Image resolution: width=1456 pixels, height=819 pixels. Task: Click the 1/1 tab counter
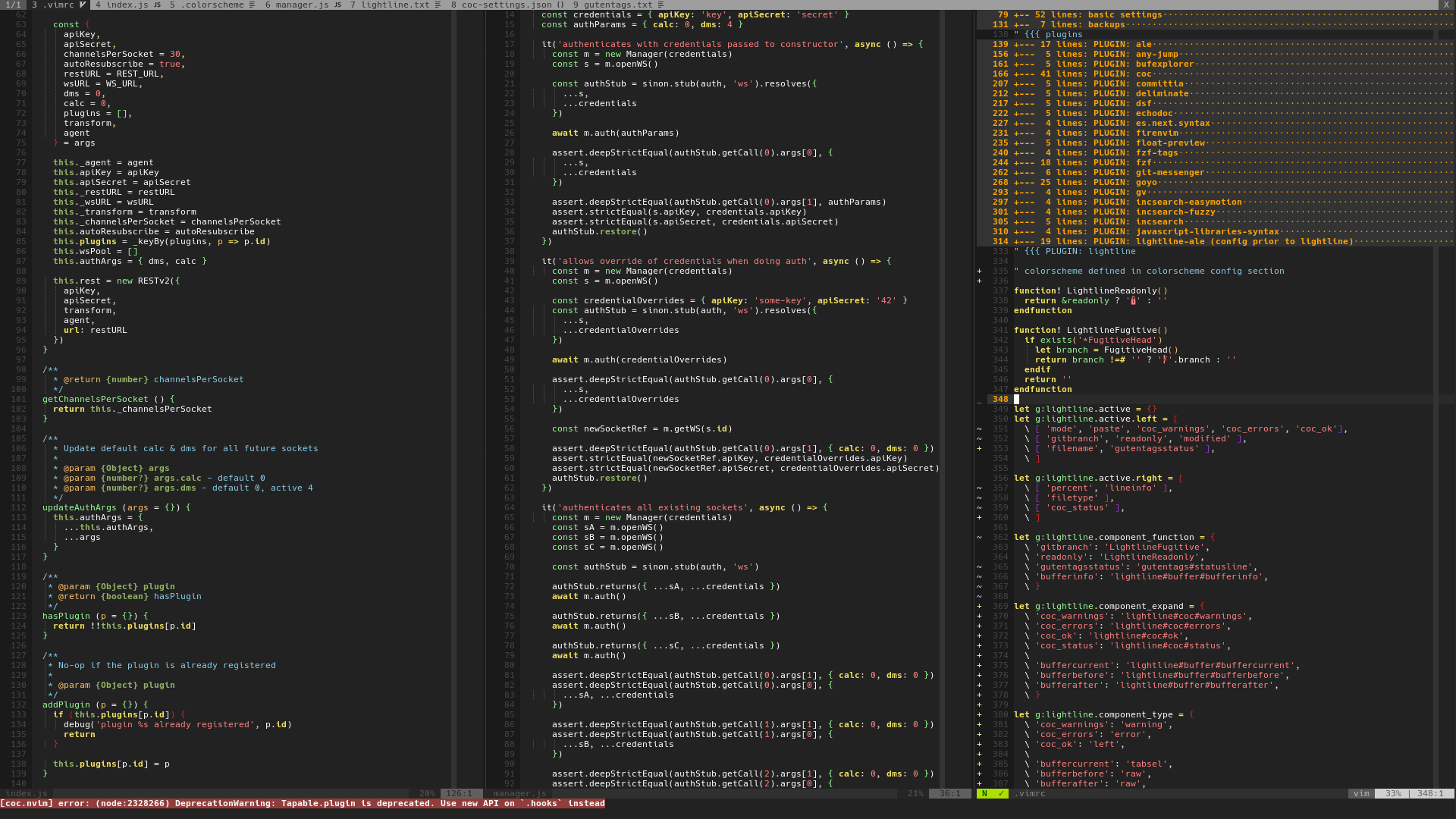tap(14, 5)
